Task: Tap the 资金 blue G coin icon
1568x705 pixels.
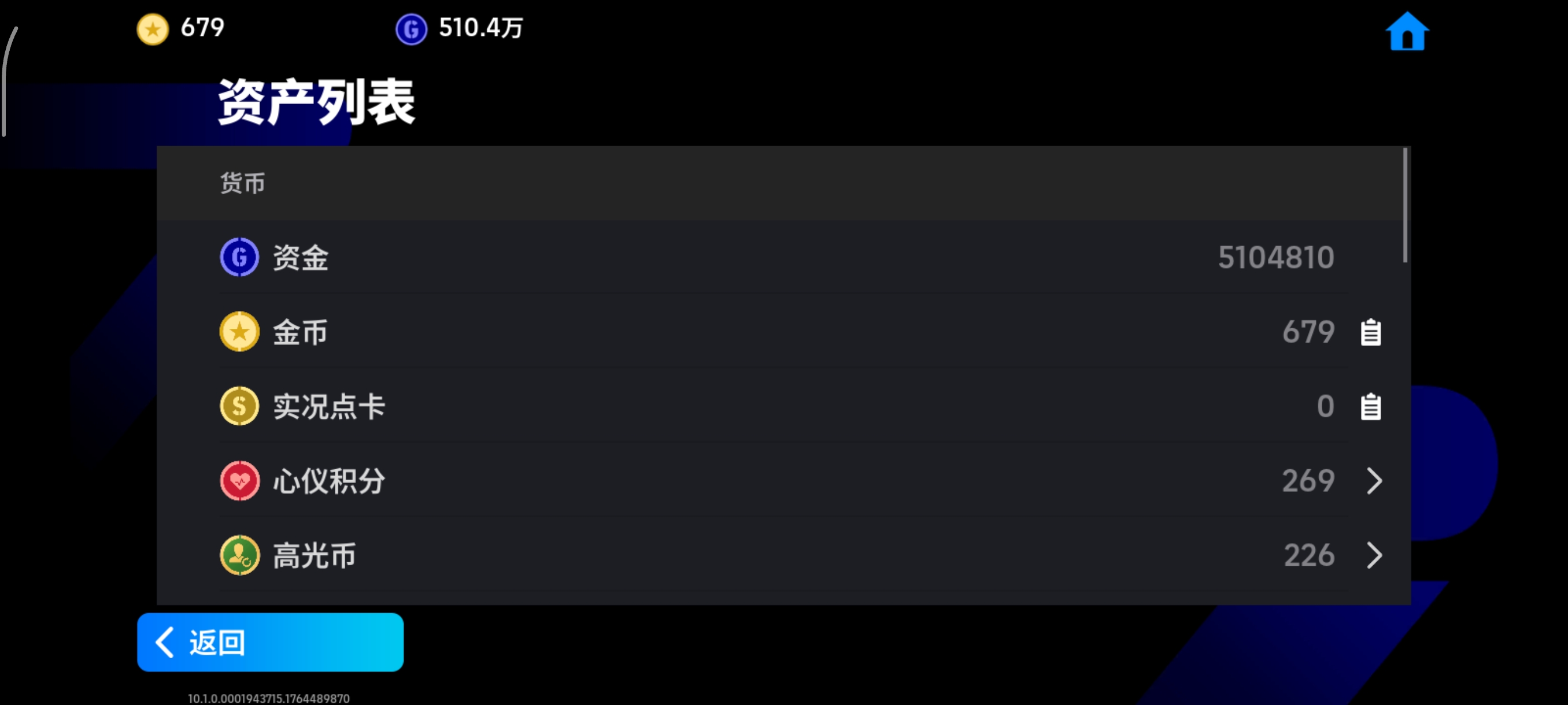Action: click(x=239, y=257)
